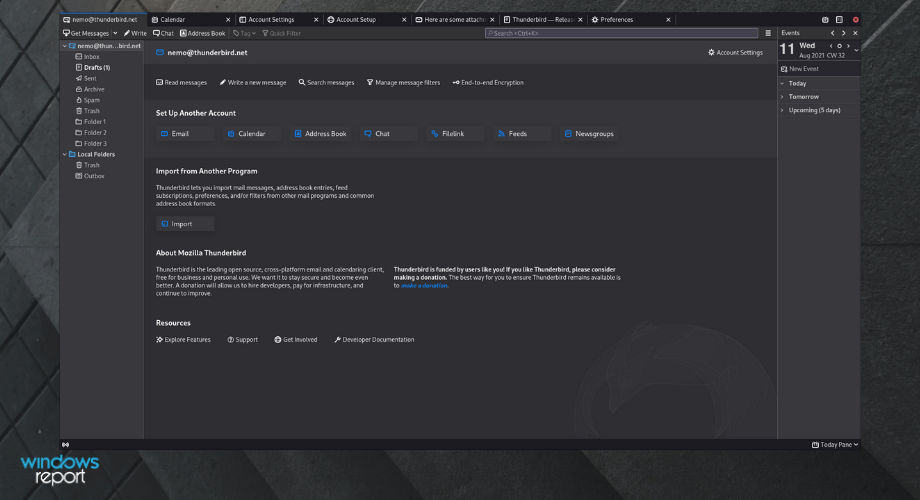The height and width of the screenshot is (500, 920).
Task: Open account Trash folder below Spam
Action: pyautogui.click(x=87, y=111)
